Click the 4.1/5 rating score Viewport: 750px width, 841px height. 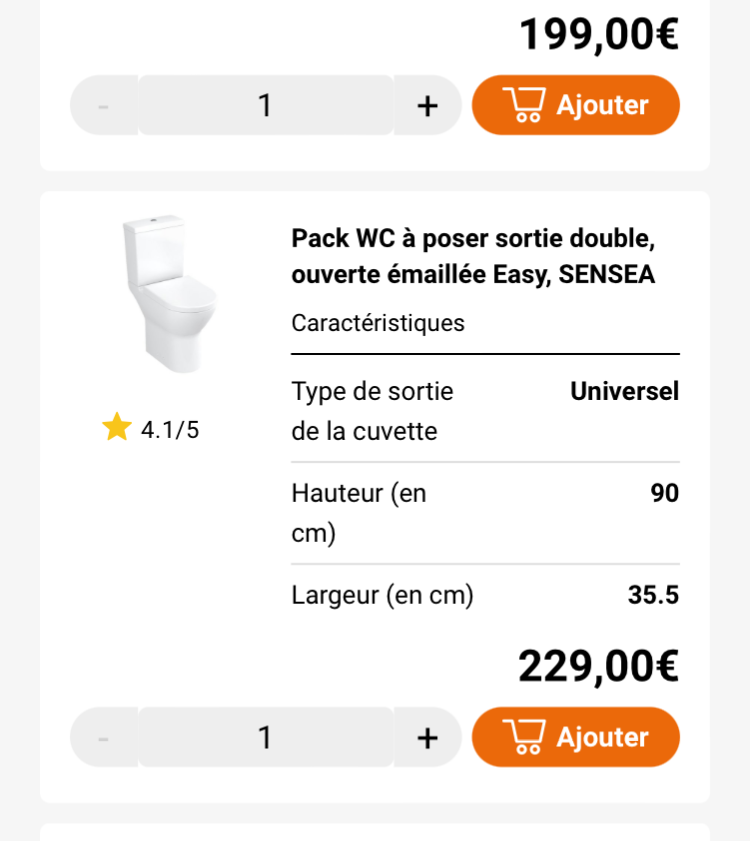(x=170, y=430)
